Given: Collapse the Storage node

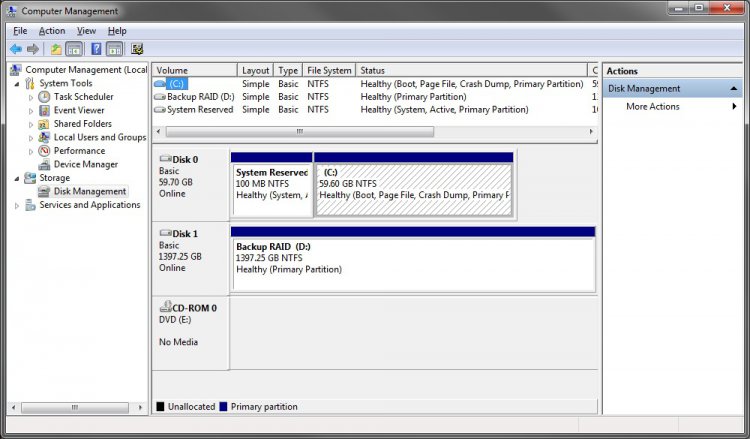Looking at the screenshot, I should click(17, 178).
